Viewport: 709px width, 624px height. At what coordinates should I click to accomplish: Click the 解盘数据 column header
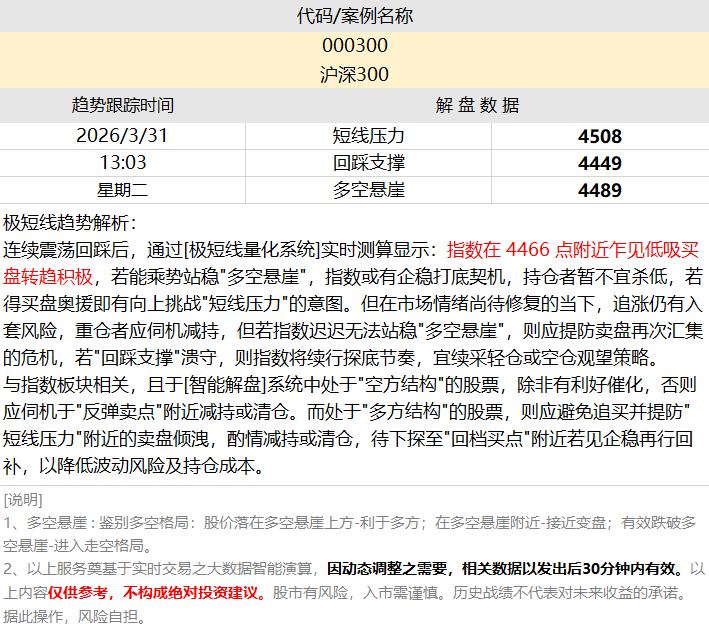[x=477, y=105]
